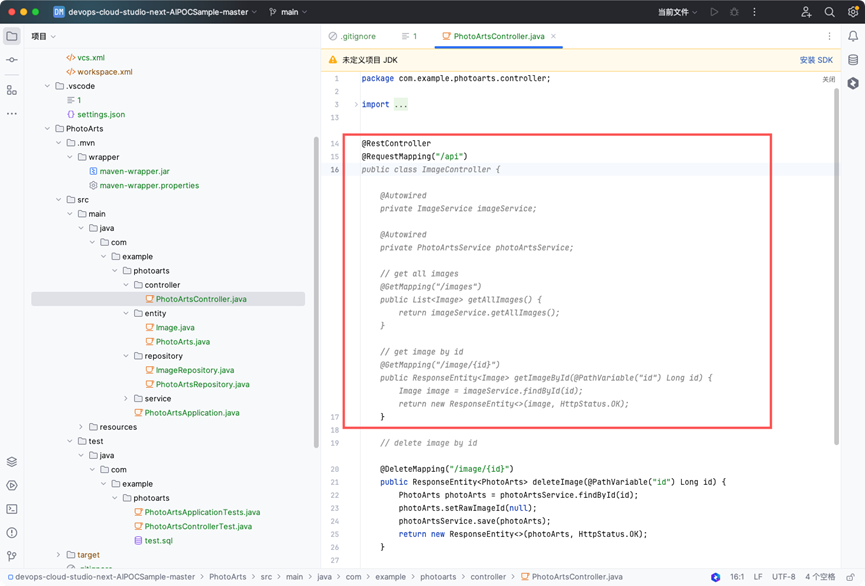The width and height of the screenshot is (865, 586).
Task: Click the controller breadcrumb in the status bar
Action: tap(488, 577)
